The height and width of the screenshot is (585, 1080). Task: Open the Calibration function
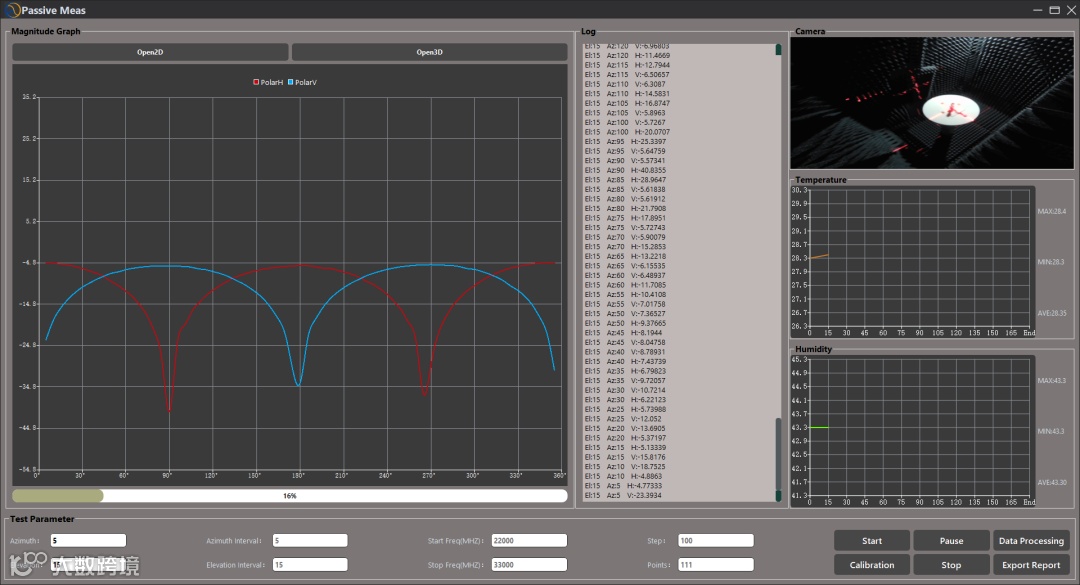872,565
